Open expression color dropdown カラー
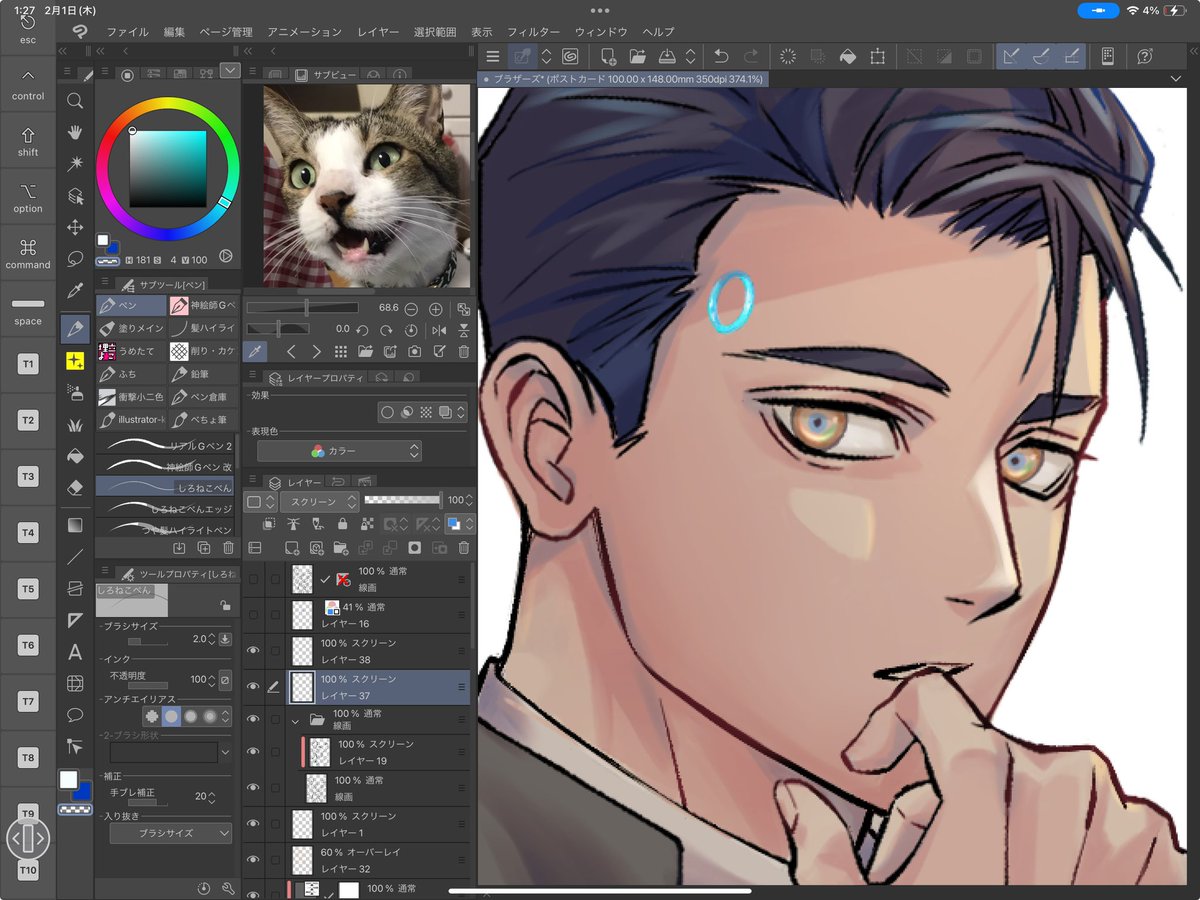This screenshot has width=1200, height=900. click(x=339, y=451)
